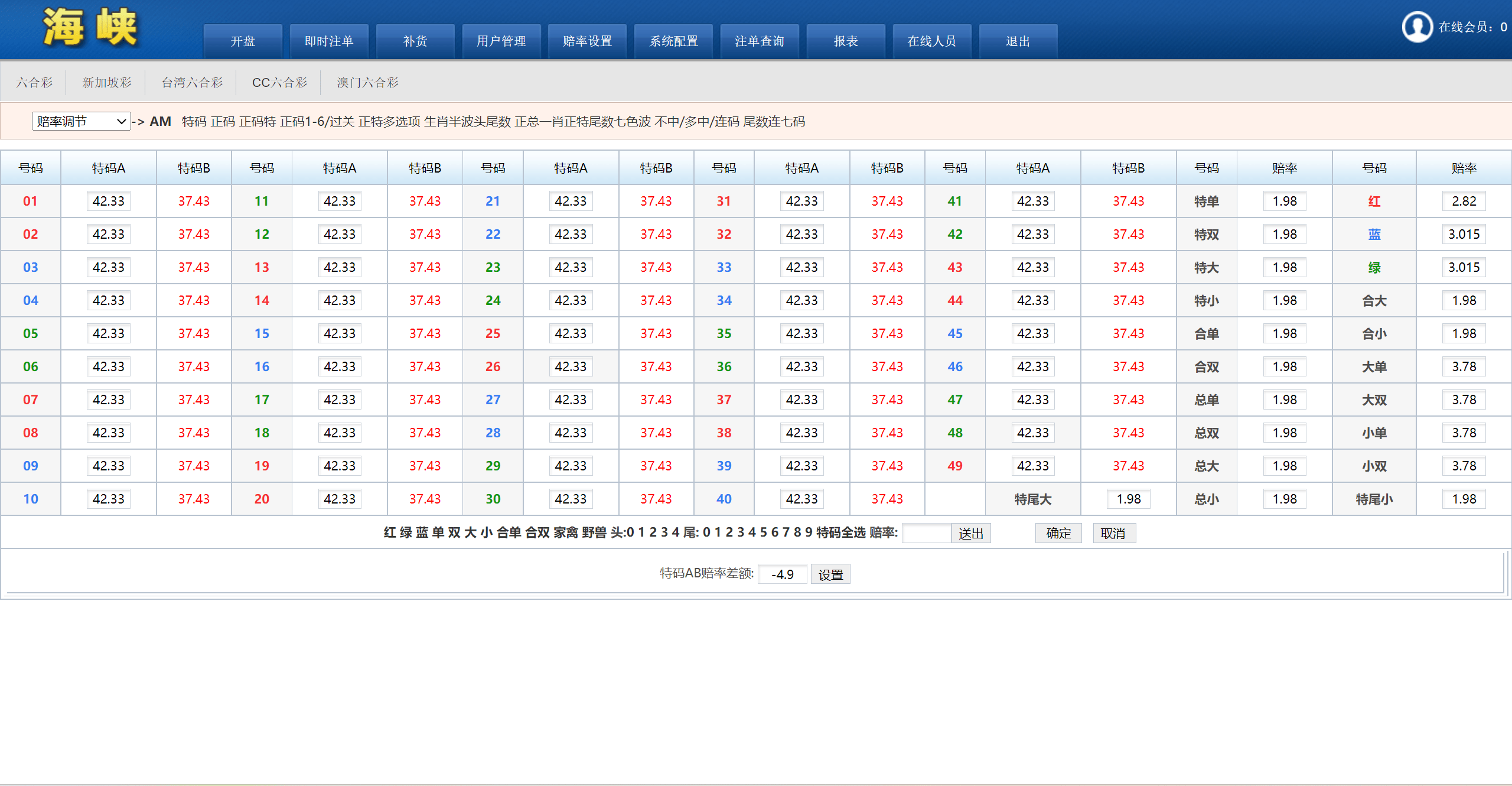The height and width of the screenshot is (786, 1512).
Task: Click the 海峡 logo
Action: (x=90, y=27)
